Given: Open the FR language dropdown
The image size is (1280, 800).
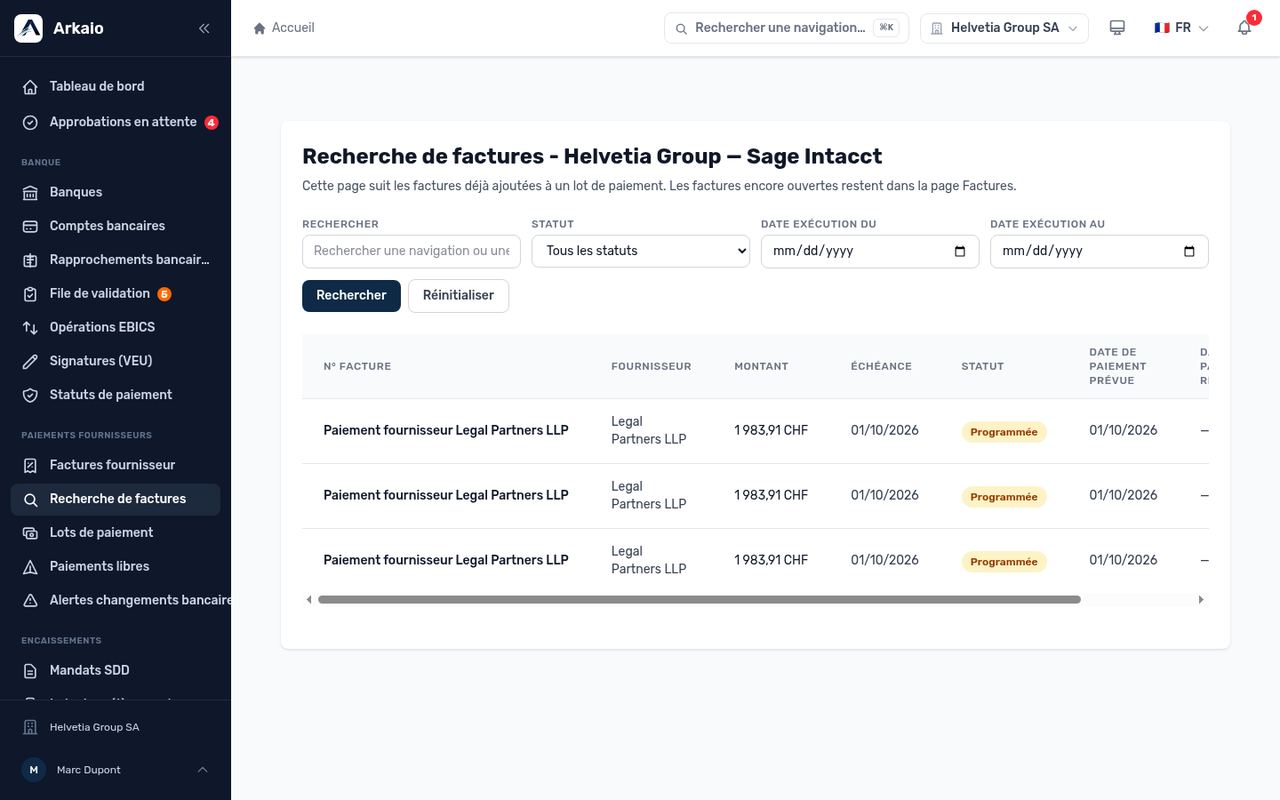Looking at the screenshot, I should point(1181,28).
